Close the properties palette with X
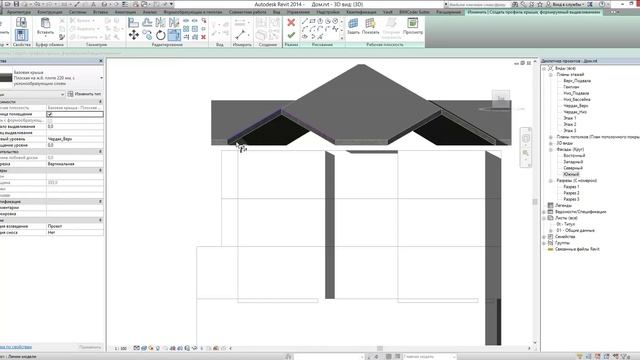The image size is (640, 360). [x=101, y=61]
